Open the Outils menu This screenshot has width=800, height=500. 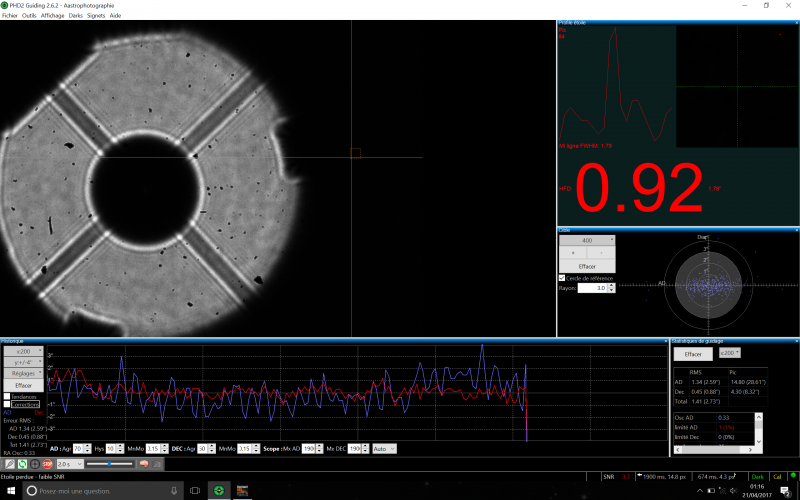click(x=29, y=15)
